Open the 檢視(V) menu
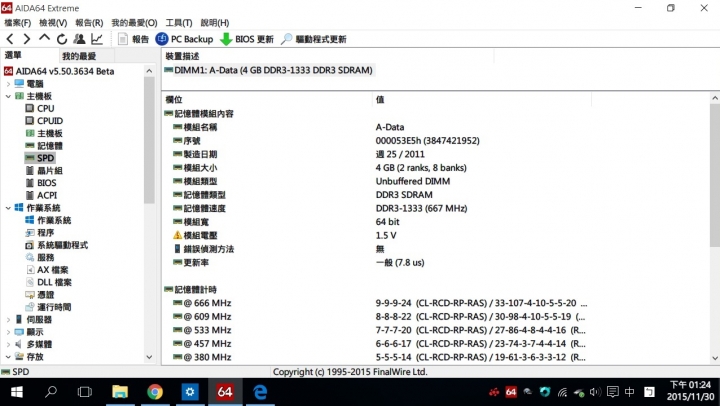The width and height of the screenshot is (720, 406). point(53,23)
